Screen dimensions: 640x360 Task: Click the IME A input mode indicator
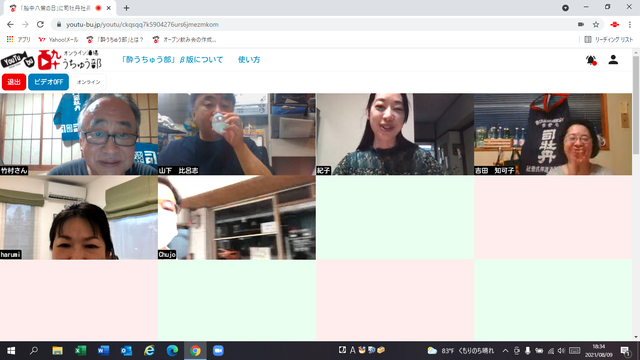point(352,350)
